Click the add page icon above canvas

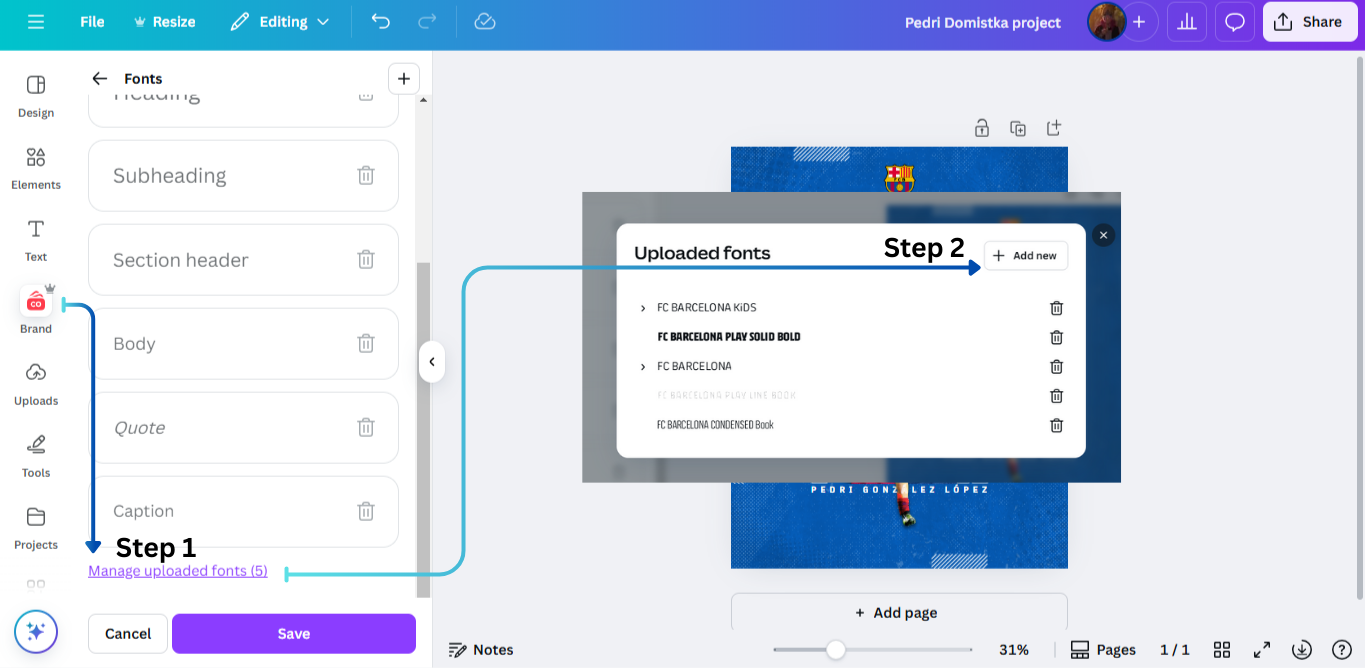1054,128
